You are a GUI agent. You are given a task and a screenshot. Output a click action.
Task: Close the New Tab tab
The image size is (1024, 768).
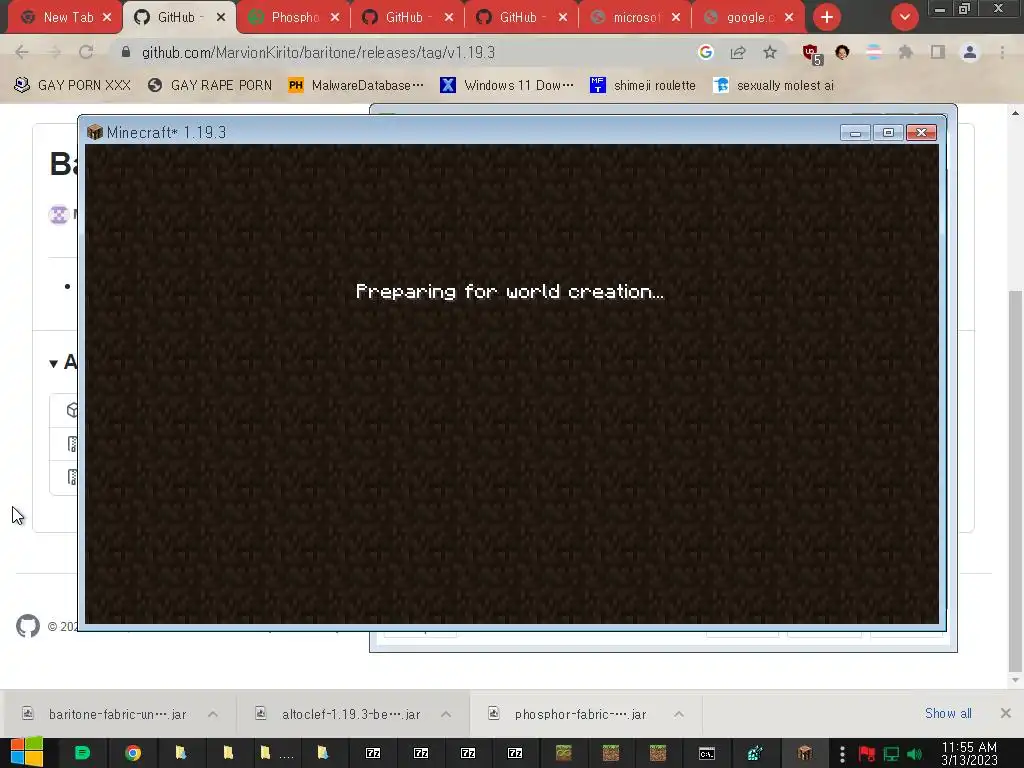point(107,18)
